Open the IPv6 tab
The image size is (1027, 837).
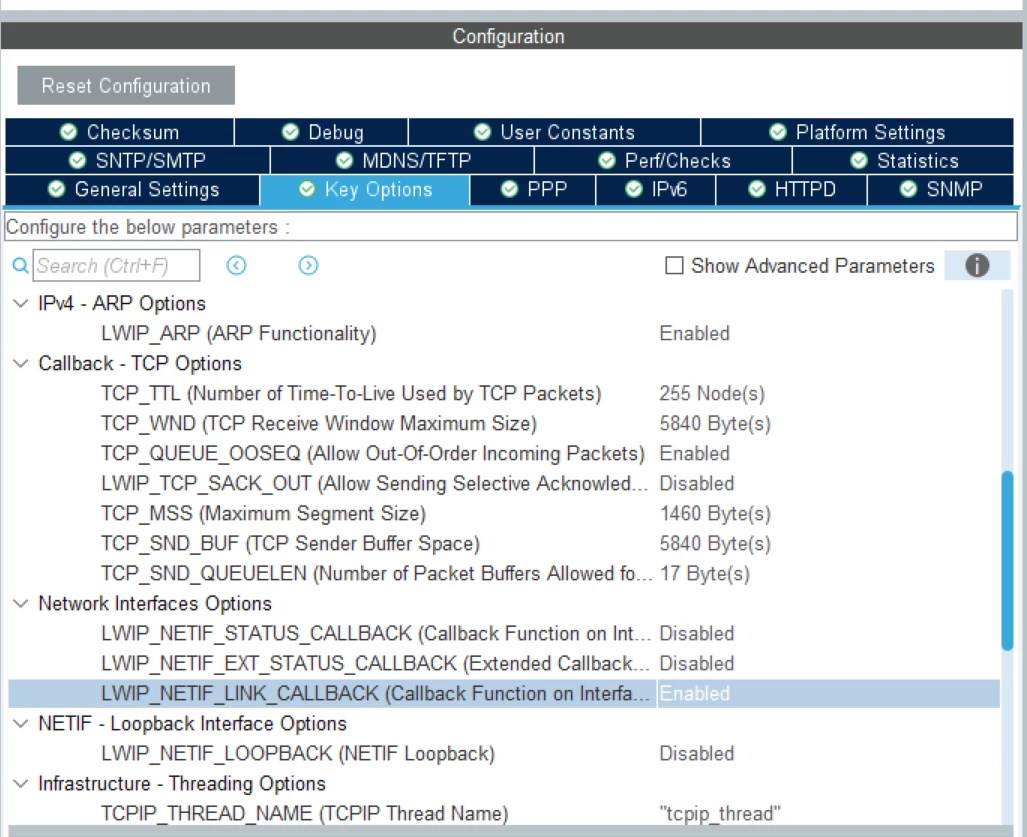(x=656, y=189)
